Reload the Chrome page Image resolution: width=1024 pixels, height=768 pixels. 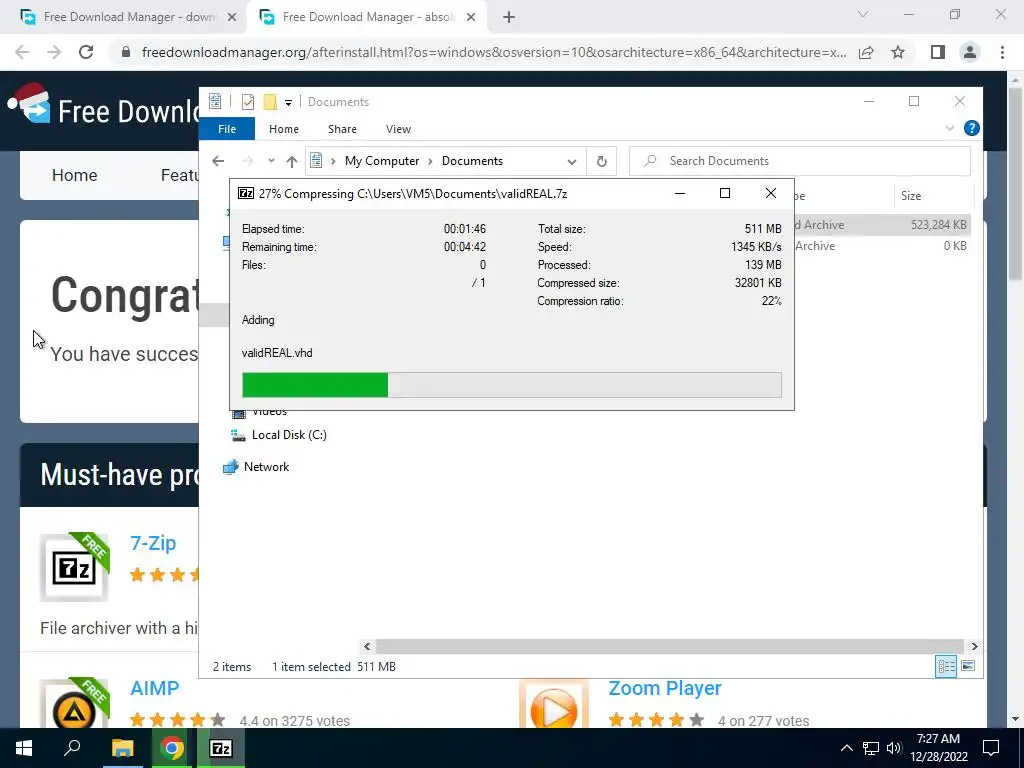[86, 52]
